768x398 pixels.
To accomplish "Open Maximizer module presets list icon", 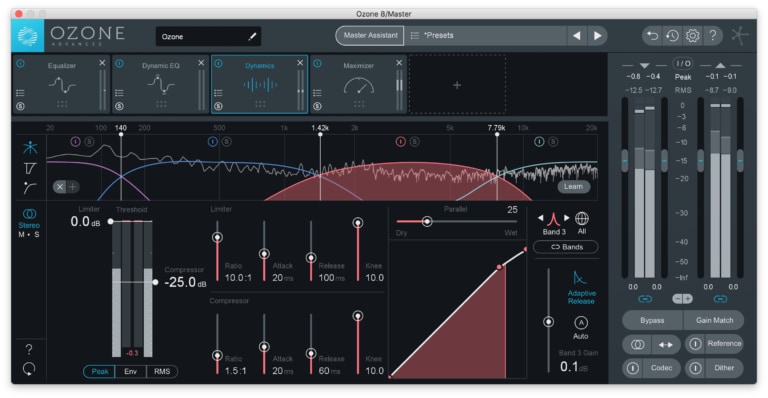I will click(x=317, y=93).
